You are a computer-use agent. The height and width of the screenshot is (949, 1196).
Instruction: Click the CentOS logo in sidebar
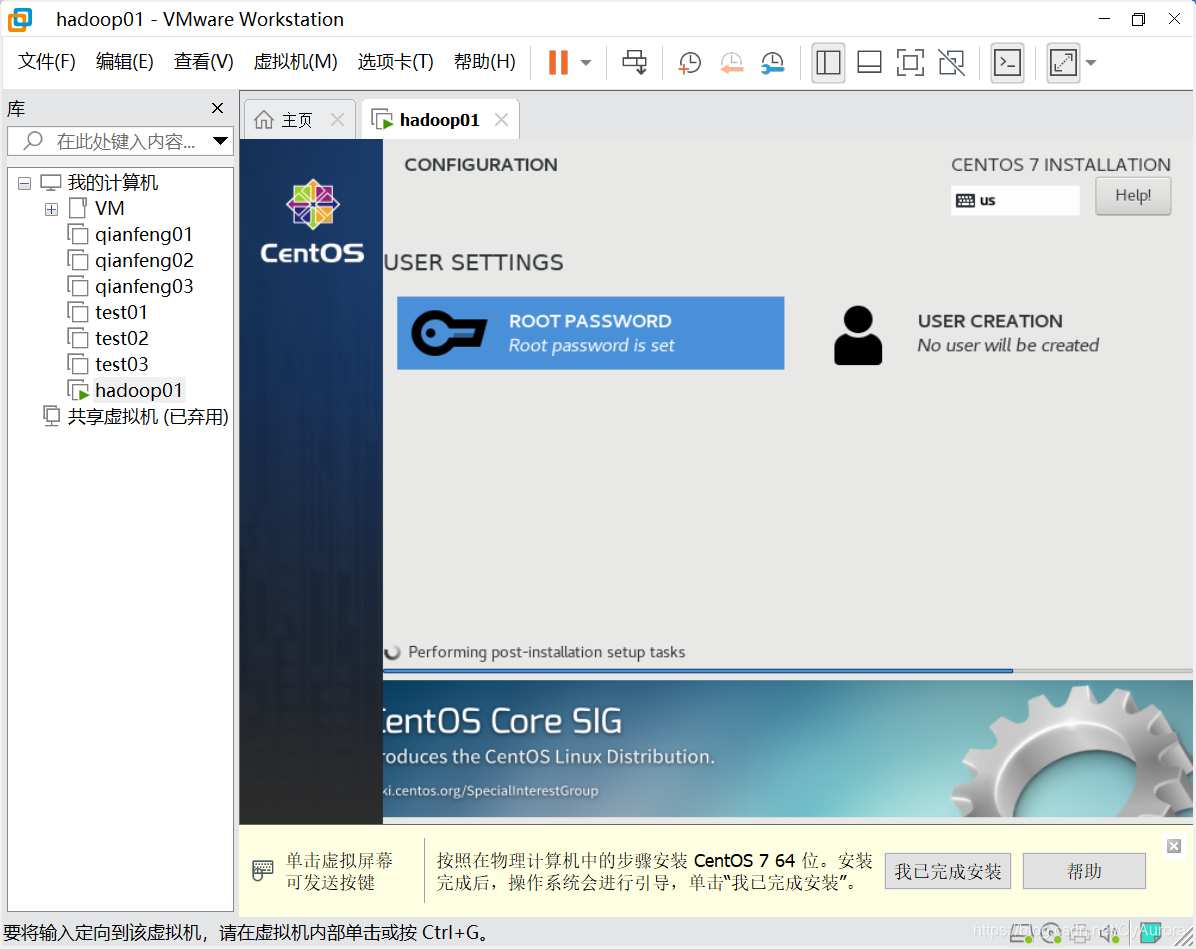point(312,221)
